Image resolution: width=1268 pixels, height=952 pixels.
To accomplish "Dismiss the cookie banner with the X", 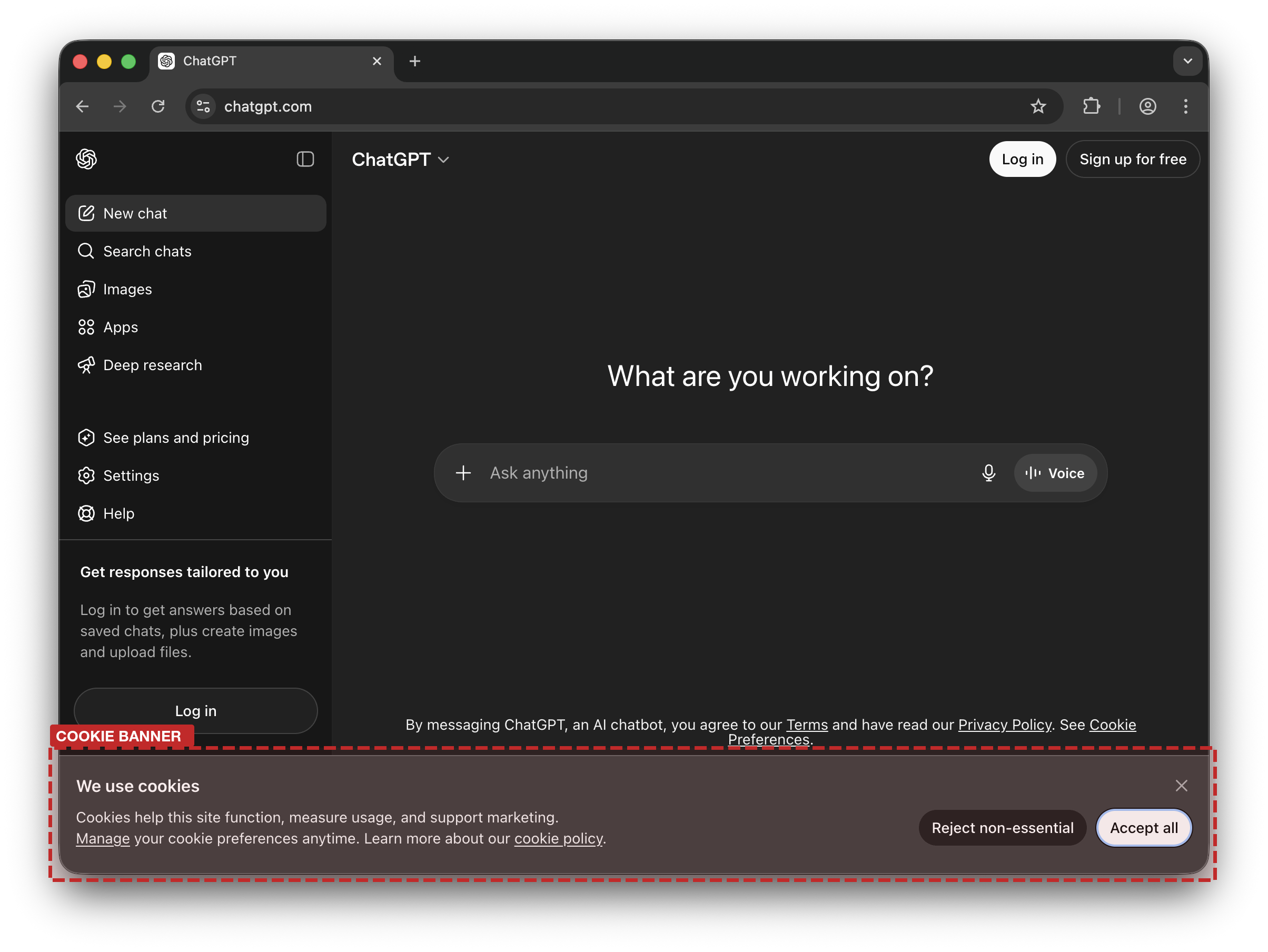I will 1182,786.
